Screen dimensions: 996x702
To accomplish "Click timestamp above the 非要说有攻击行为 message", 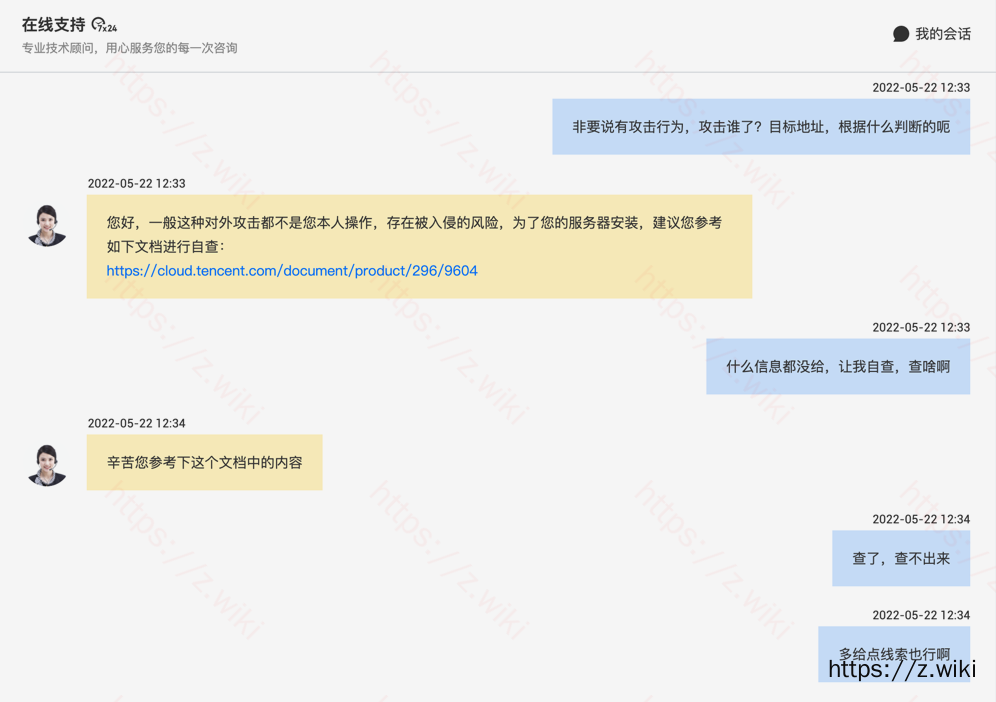I will 920,88.
